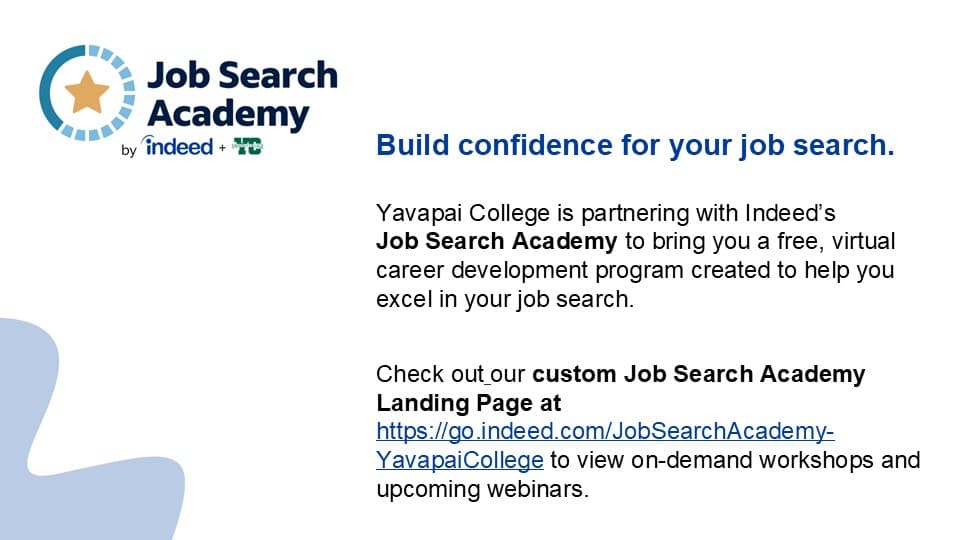Click the "to view on-demand workshops and" text
Image resolution: width=960 pixels, height=540 pixels.
click(x=735, y=460)
